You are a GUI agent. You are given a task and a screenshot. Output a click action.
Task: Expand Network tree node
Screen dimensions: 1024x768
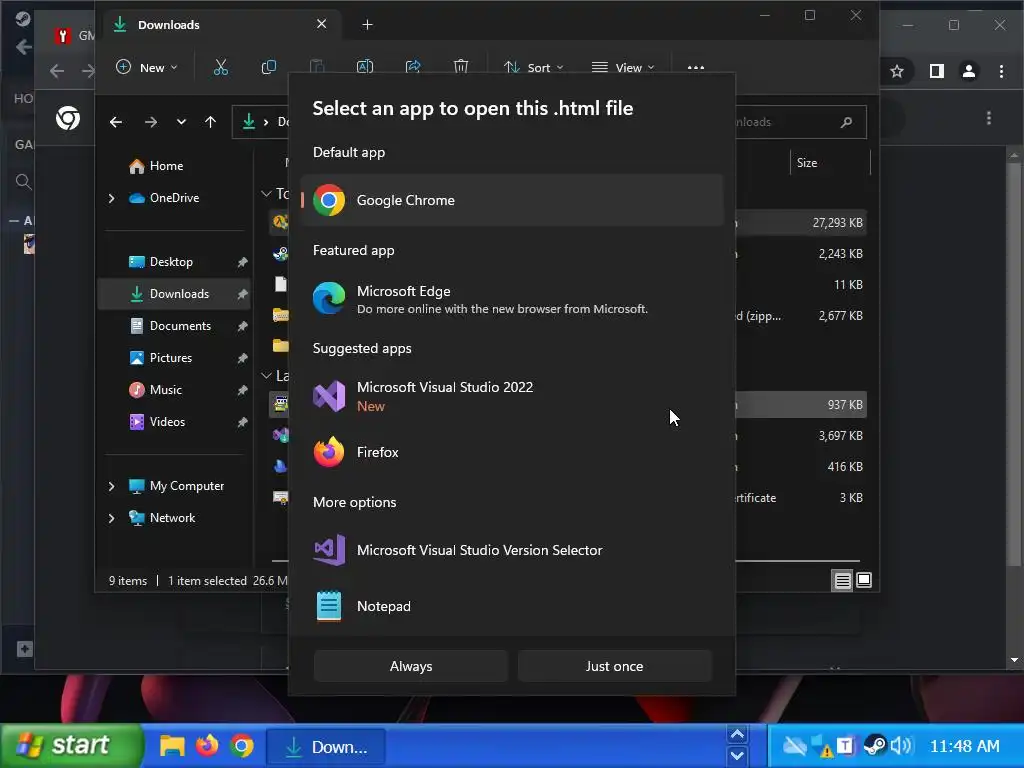[x=111, y=518]
